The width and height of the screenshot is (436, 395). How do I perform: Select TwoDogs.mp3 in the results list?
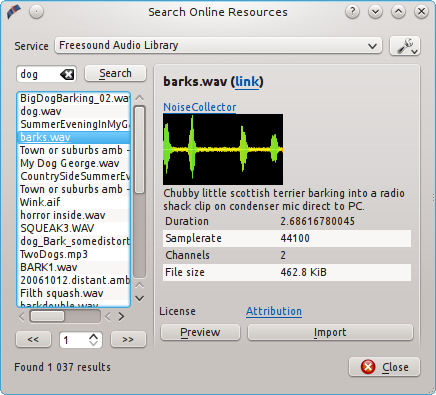74,254
